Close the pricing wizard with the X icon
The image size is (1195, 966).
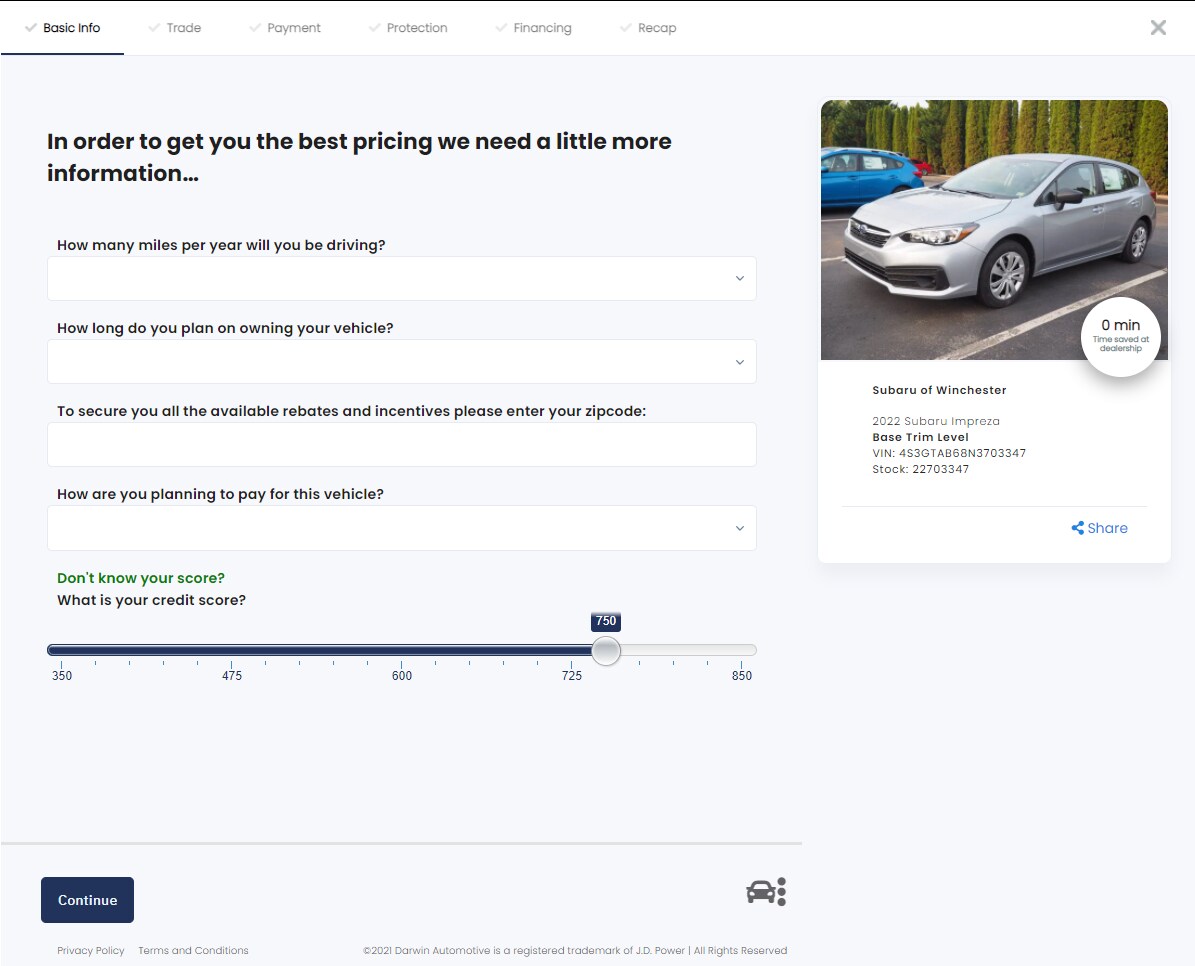(1158, 27)
